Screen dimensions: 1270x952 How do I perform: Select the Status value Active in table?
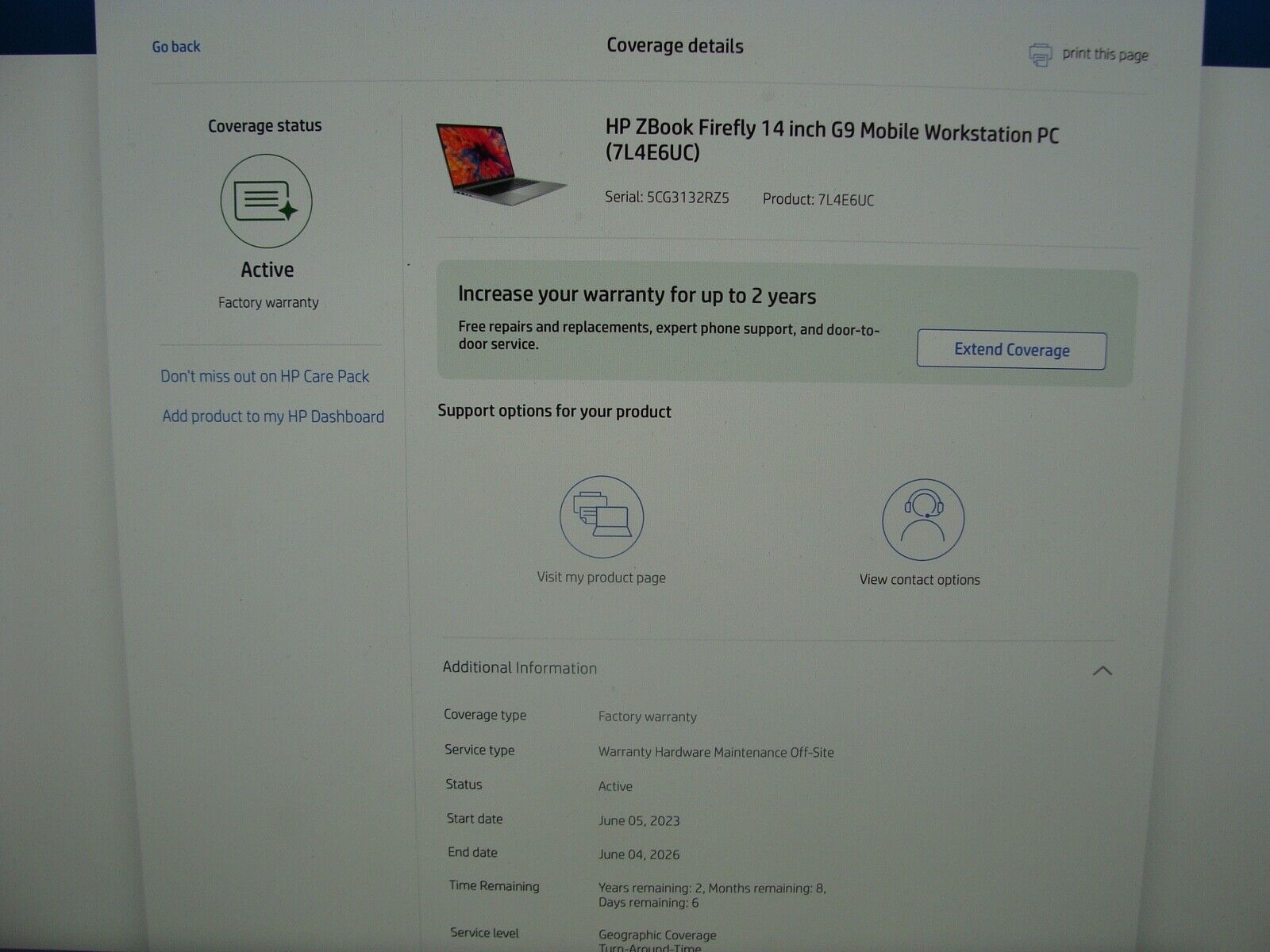tap(615, 786)
